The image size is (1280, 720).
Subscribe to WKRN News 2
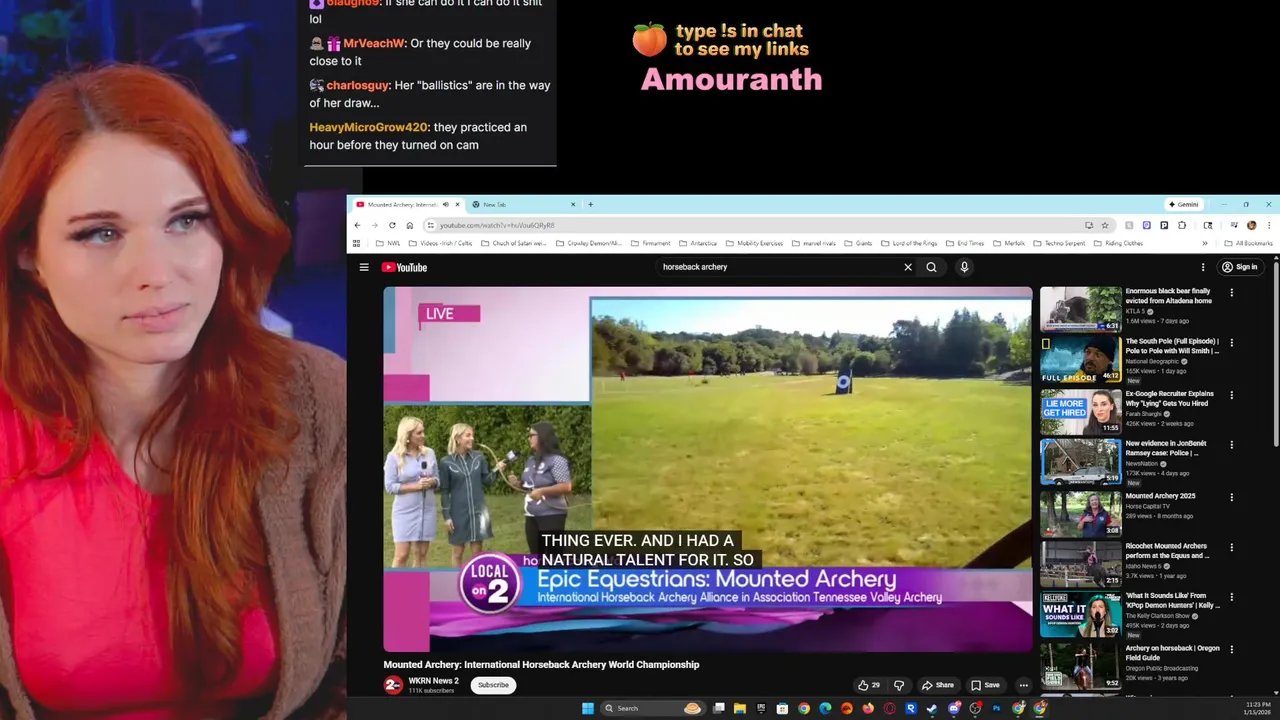point(493,685)
